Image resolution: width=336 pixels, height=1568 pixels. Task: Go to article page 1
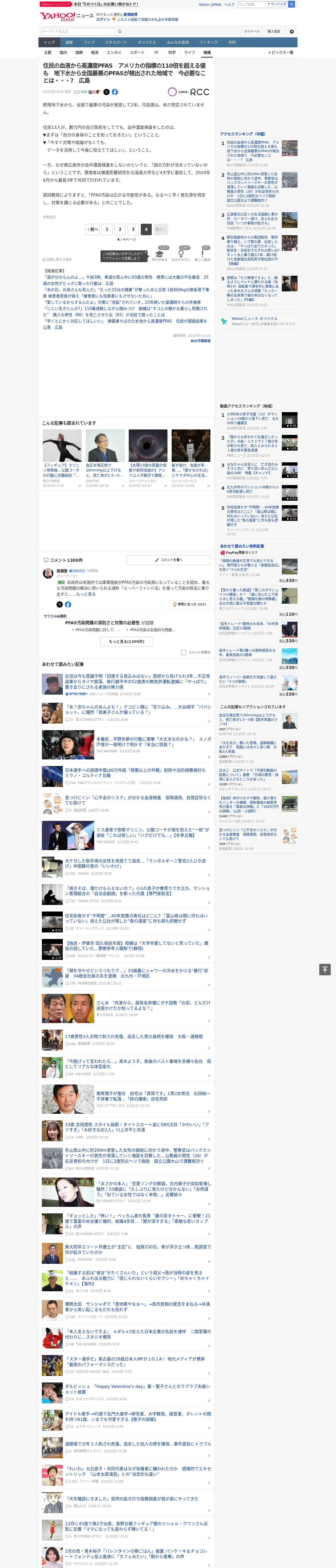click(x=107, y=229)
